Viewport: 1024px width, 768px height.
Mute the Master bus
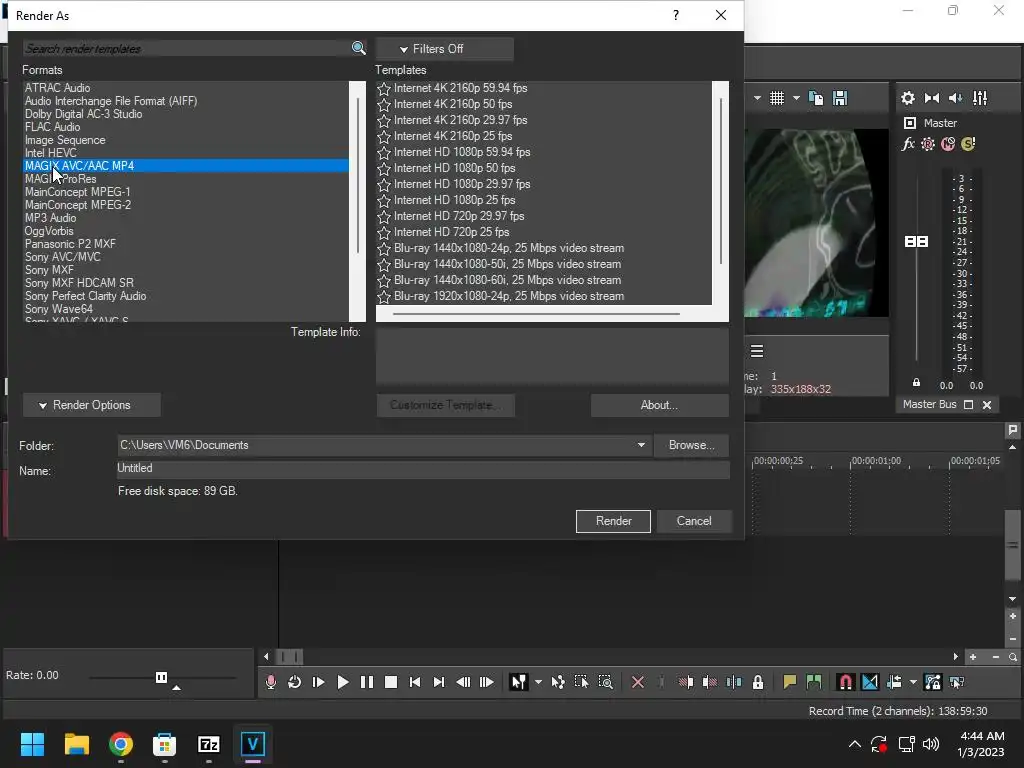click(x=948, y=144)
